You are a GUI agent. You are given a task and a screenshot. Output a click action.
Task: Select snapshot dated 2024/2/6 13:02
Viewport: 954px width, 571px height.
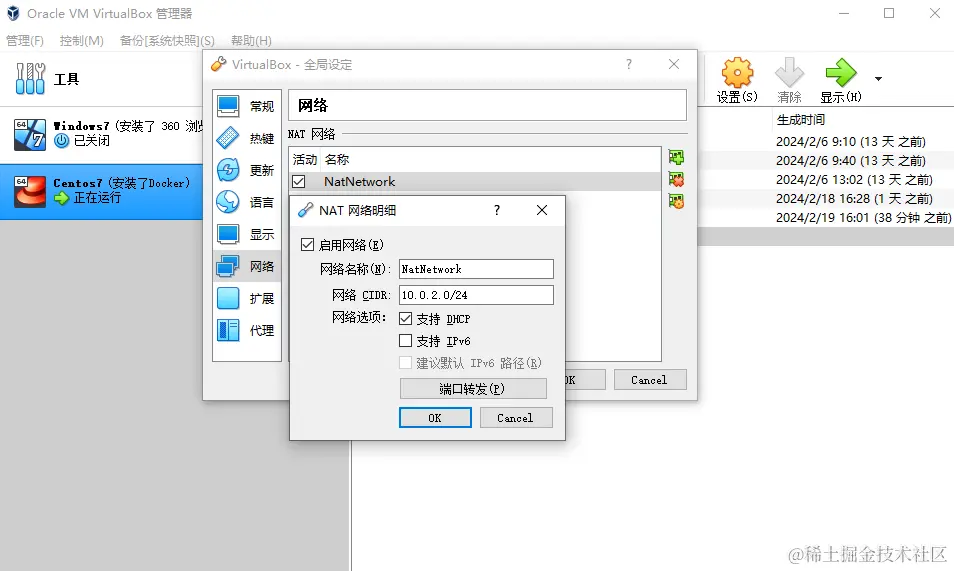(x=854, y=180)
